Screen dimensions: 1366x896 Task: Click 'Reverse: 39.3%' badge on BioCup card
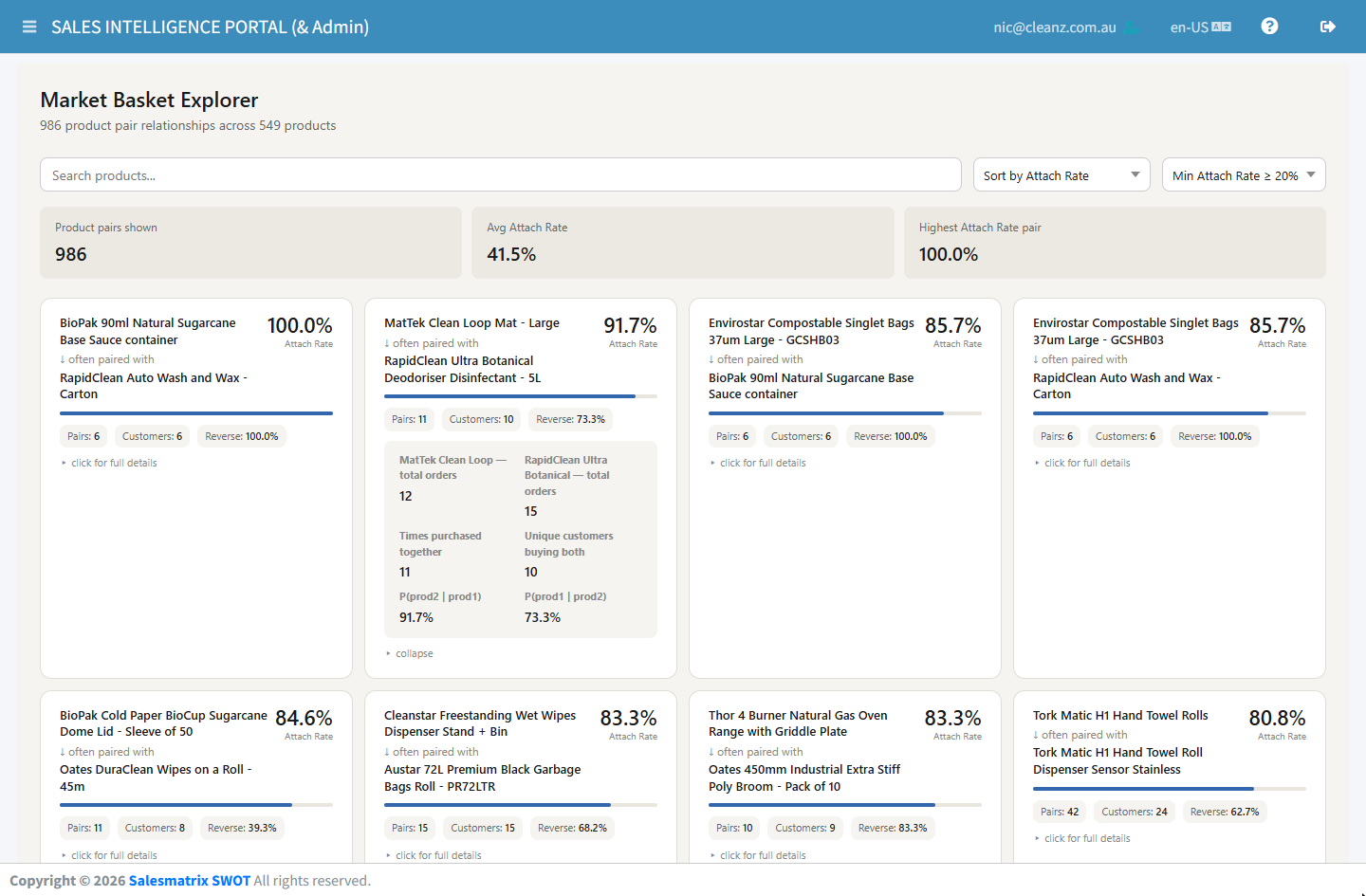click(x=242, y=828)
